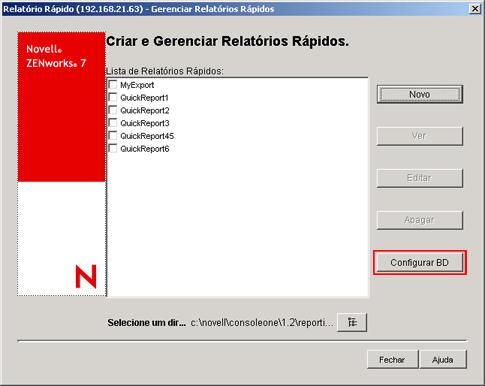Viewport: 485px width, 386px height.
Task: Select QuickReport2 label text
Action: coord(145,110)
